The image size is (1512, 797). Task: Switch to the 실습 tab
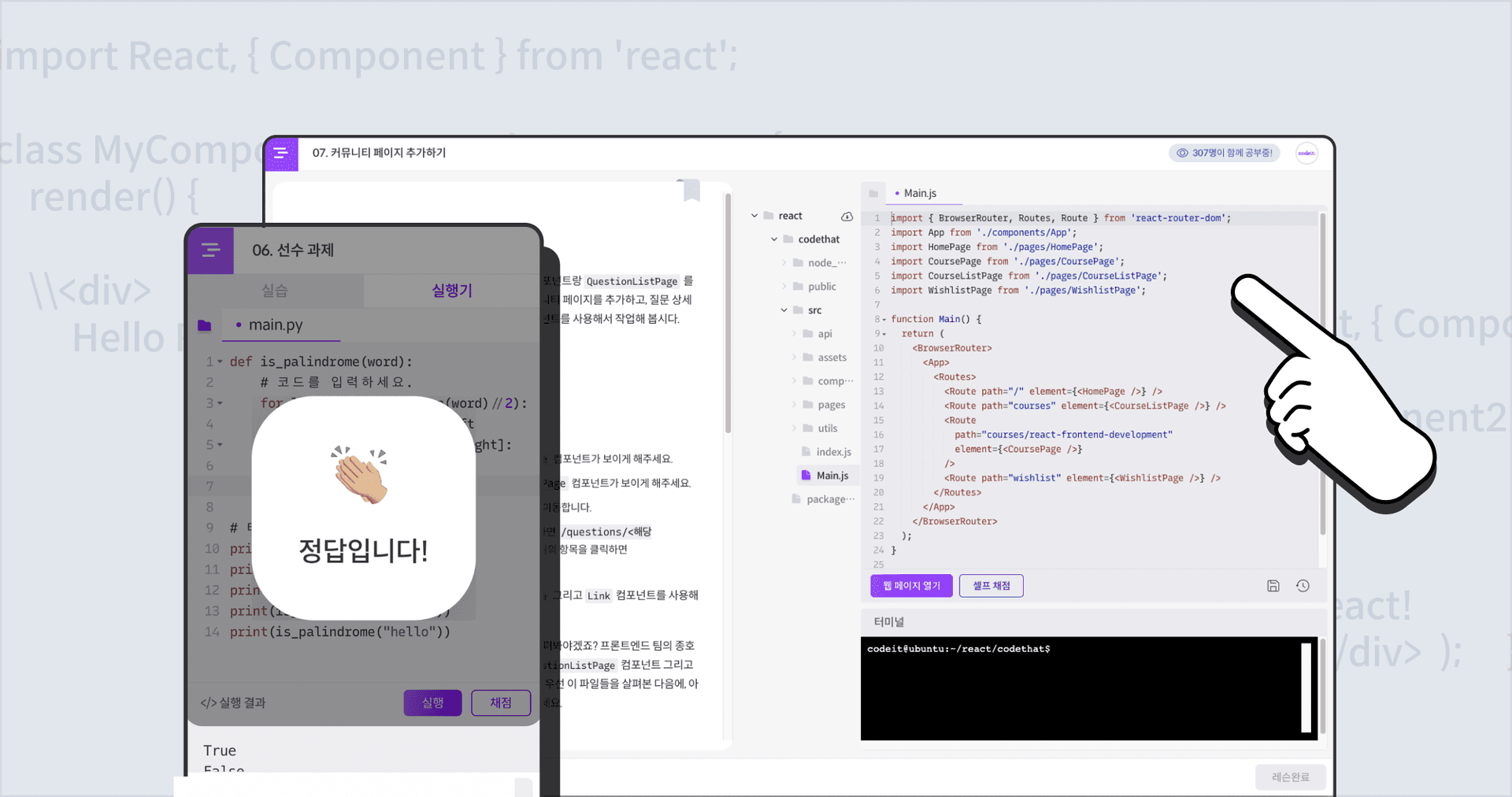point(275,291)
